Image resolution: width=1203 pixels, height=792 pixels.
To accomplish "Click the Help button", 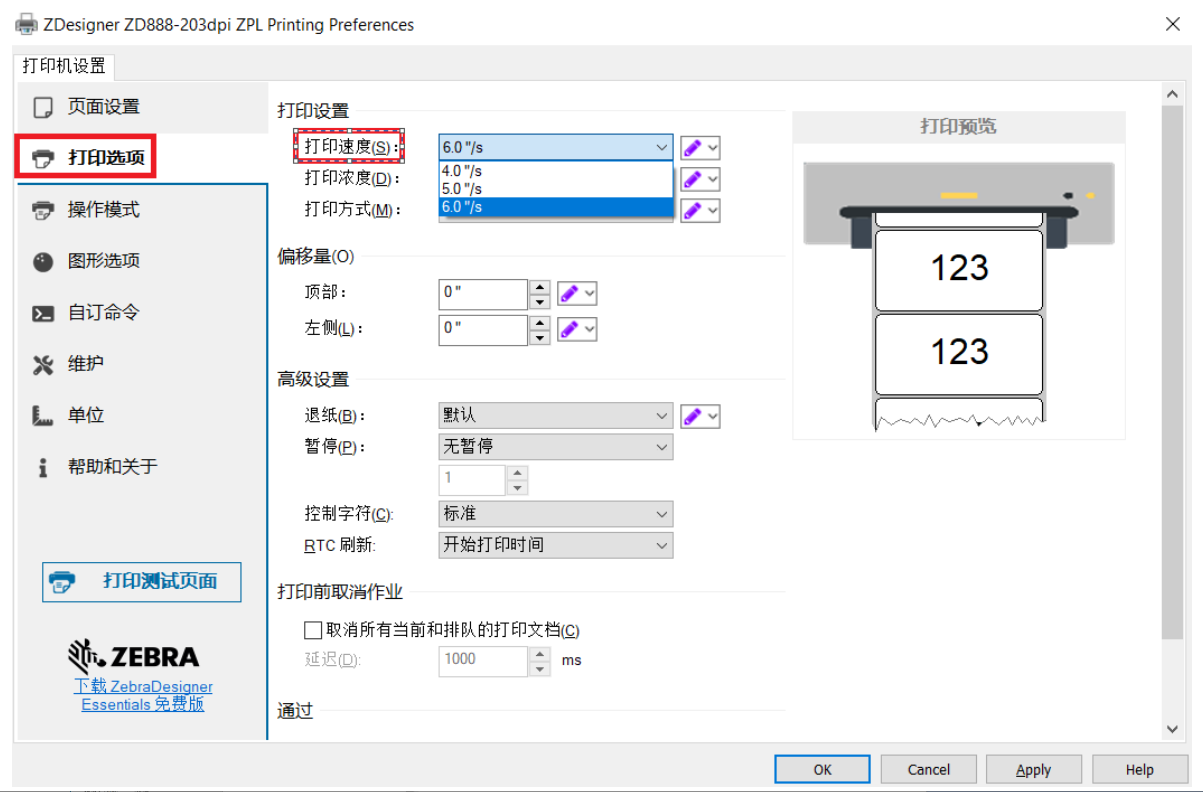I will (x=1139, y=769).
